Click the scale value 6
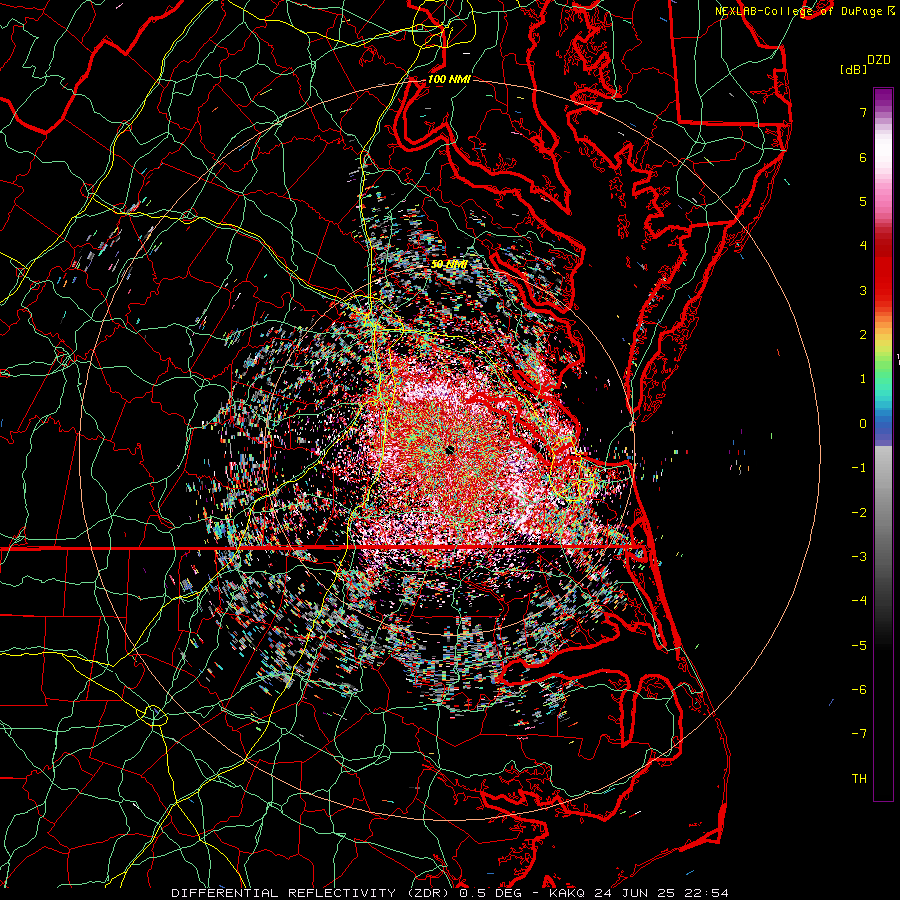Viewport: 900px width, 900px height. (x=863, y=157)
